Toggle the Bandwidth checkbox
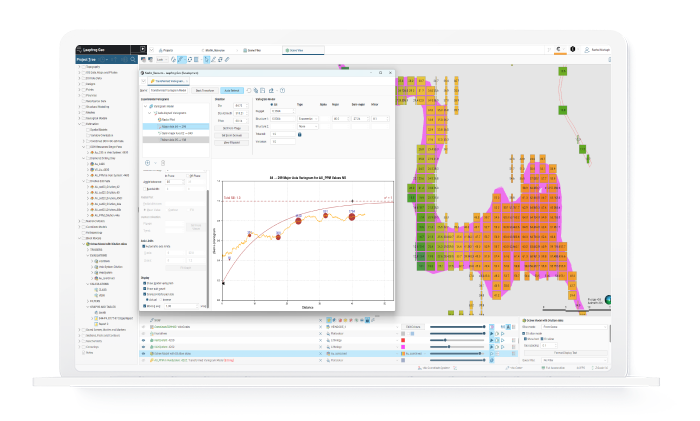 coord(145,189)
